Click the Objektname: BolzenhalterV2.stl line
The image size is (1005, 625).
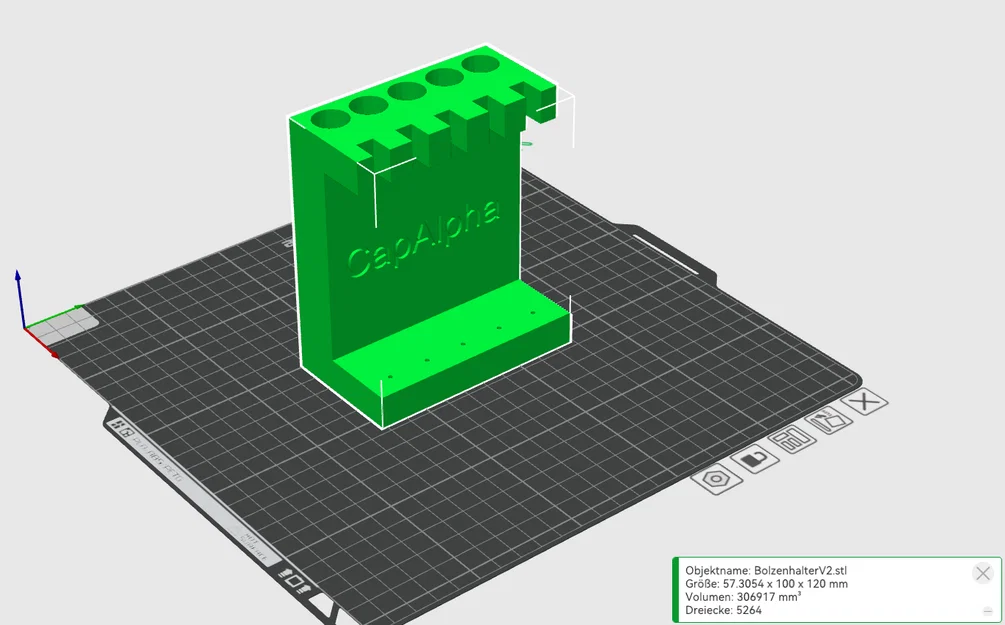click(766, 571)
